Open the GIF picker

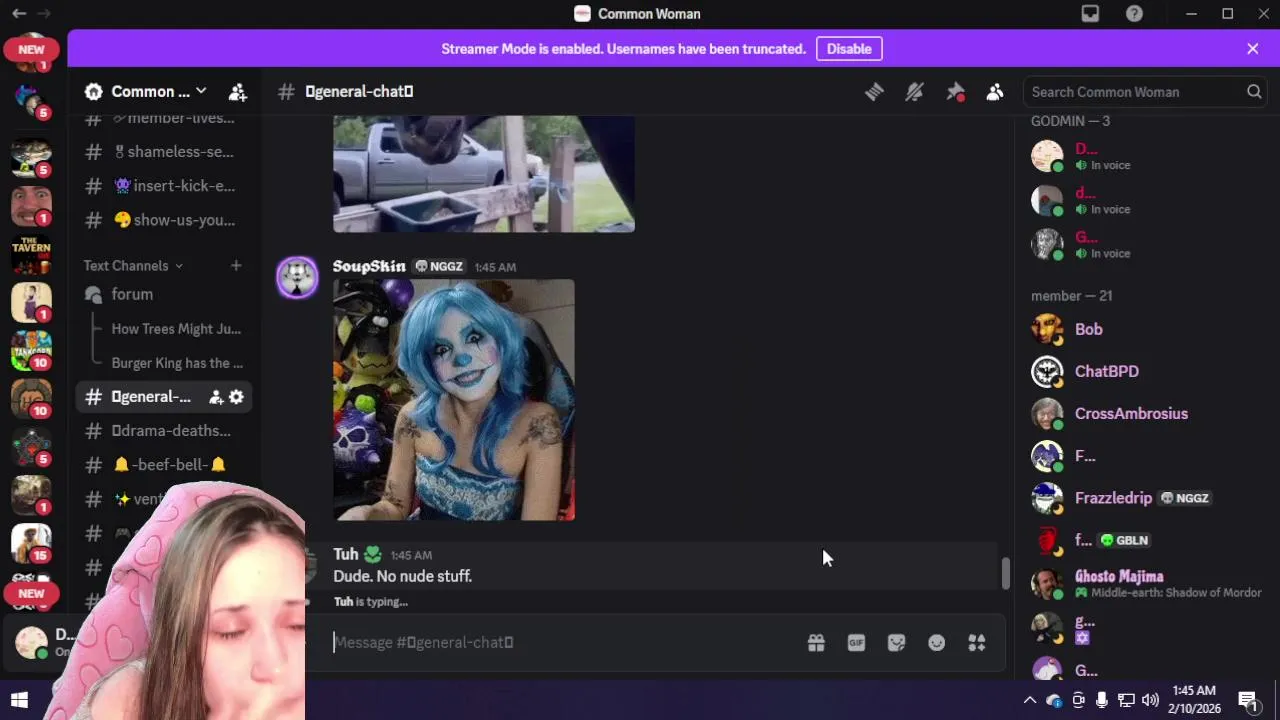pos(856,643)
